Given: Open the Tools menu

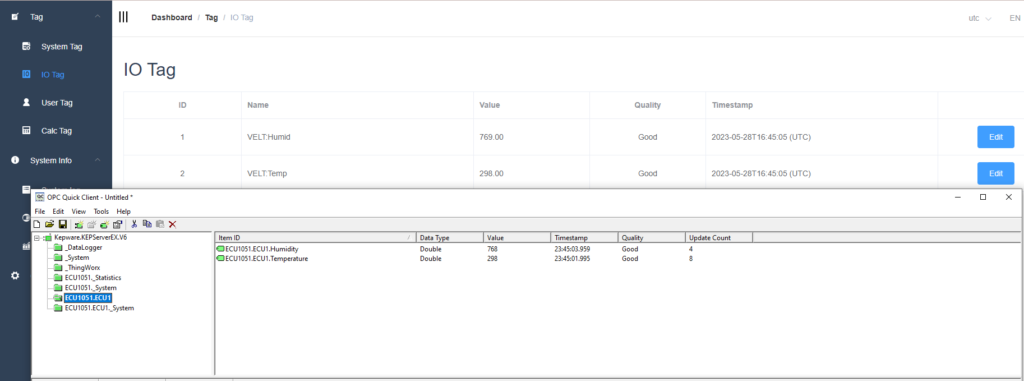Looking at the screenshot, I should click(x=101, y=212).
